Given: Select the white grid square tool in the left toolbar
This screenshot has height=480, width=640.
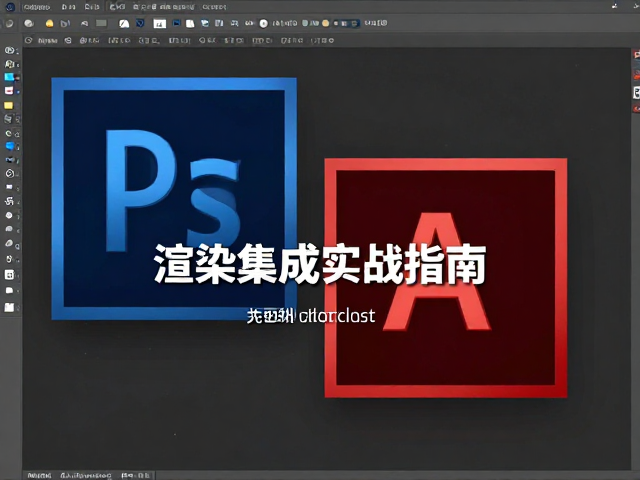Looking at the screenshot, I should [9, 275].
